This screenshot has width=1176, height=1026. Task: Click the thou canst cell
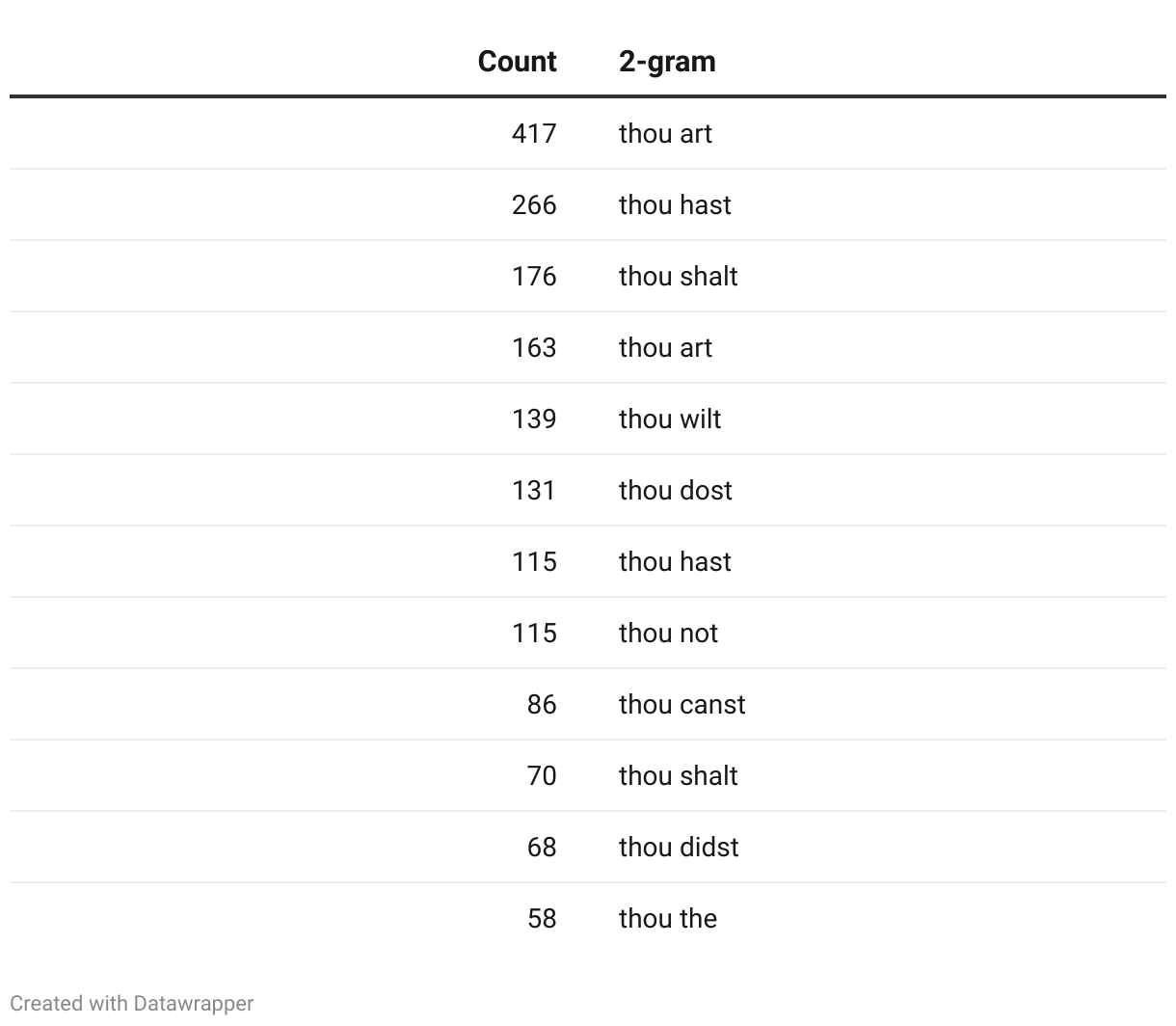682,704
